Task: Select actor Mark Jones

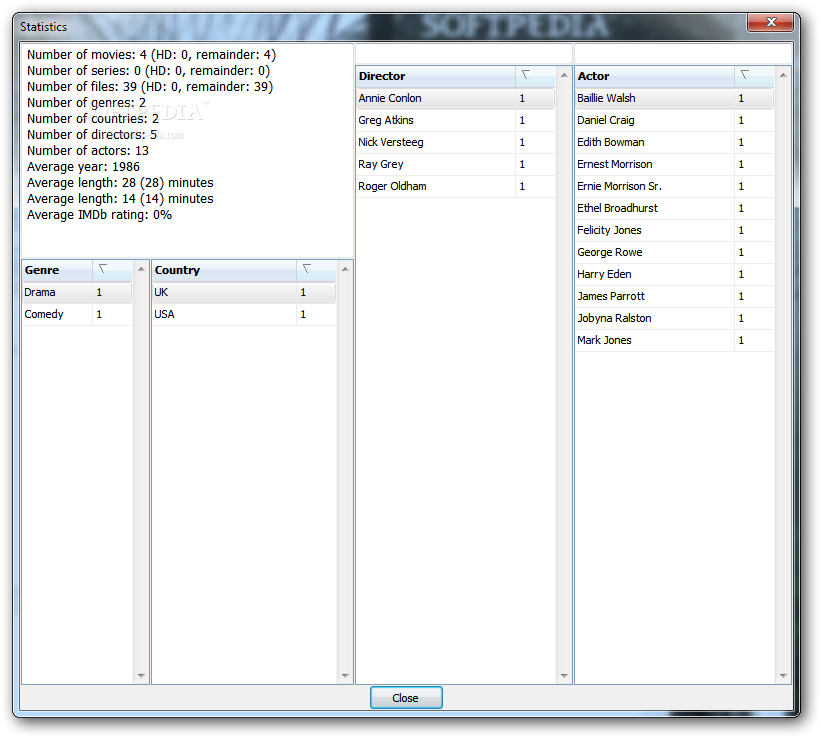Action: click(x=674, y=340)
